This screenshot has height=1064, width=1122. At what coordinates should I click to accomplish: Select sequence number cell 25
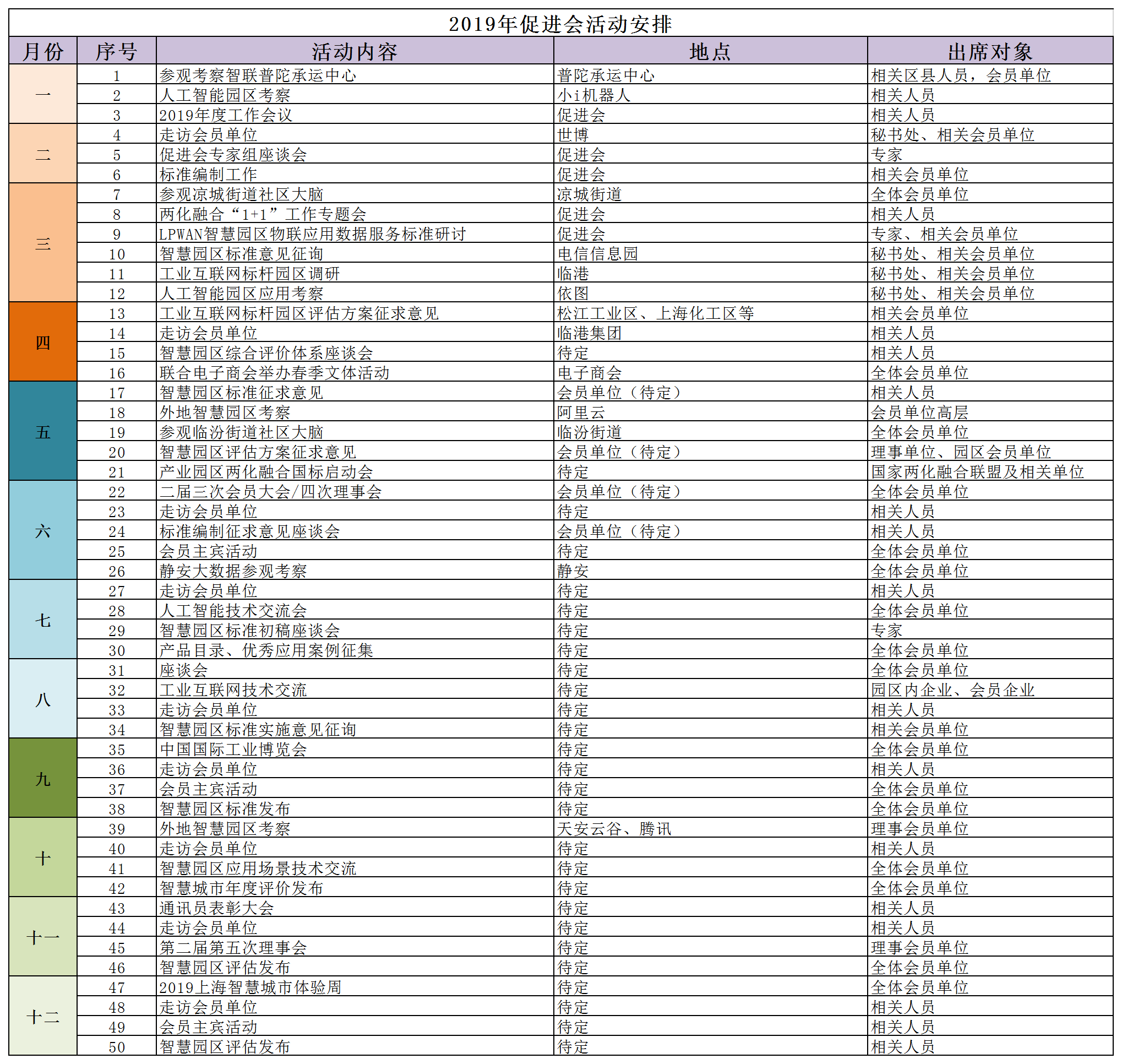pos(116,551)
